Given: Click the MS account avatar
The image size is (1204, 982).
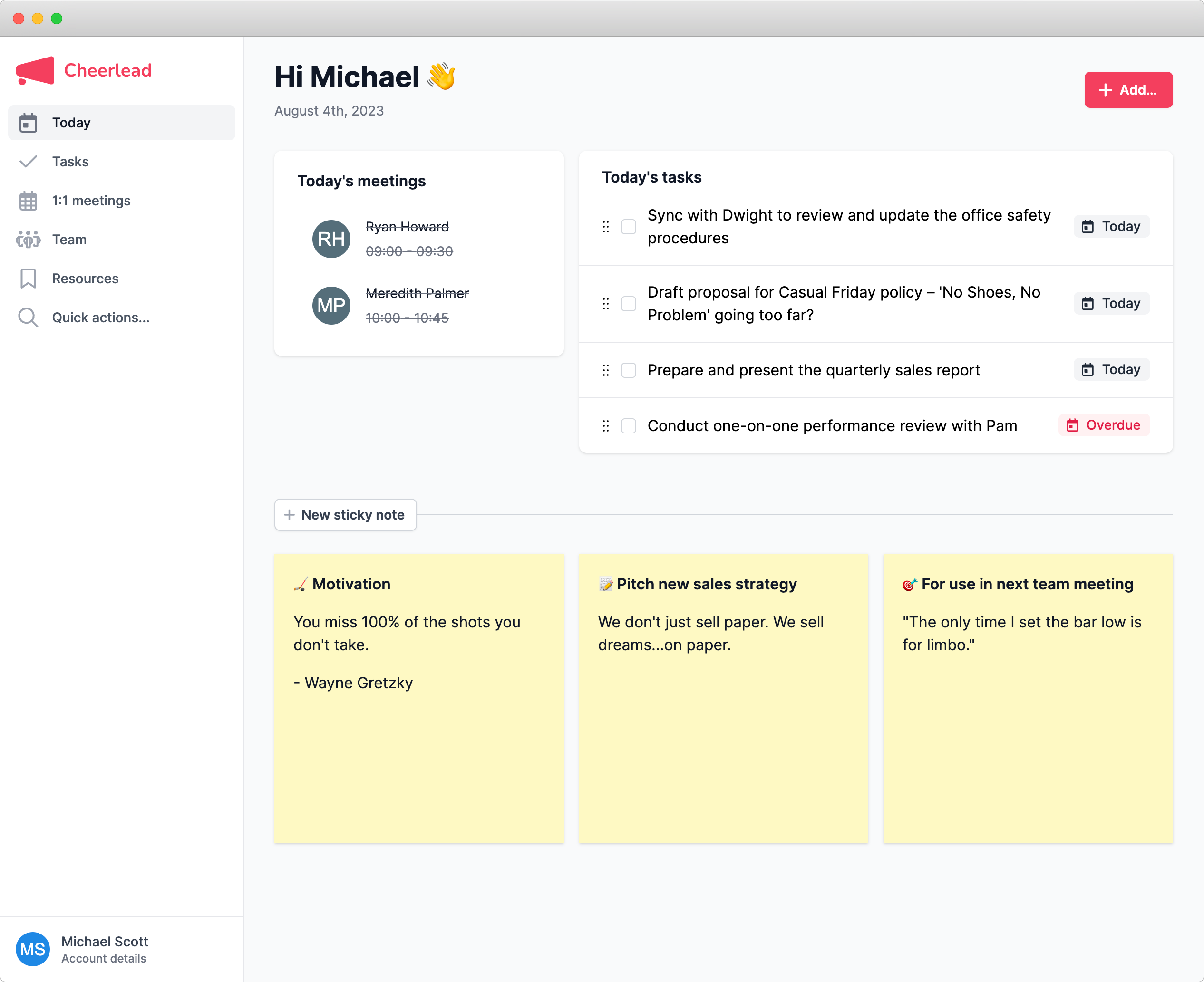Looking at the screenshot, I should [33, 949].
